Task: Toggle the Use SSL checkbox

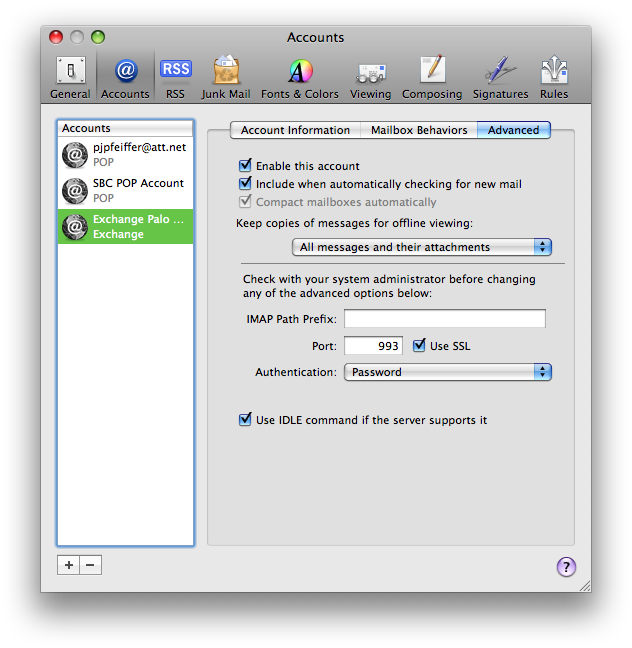Action: tap(420, 346)
